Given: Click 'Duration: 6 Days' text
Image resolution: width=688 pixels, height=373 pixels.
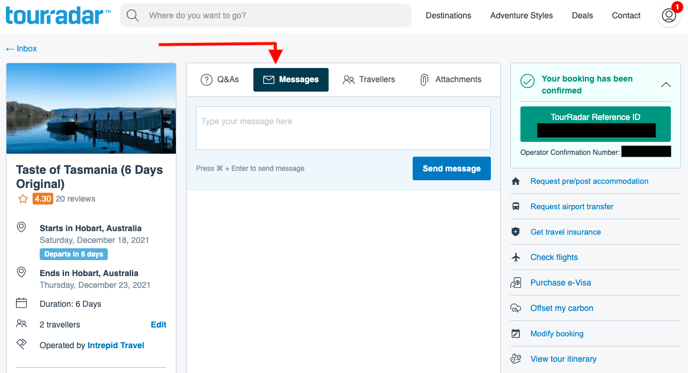Looking at the screenshot, I should point(70,304).
